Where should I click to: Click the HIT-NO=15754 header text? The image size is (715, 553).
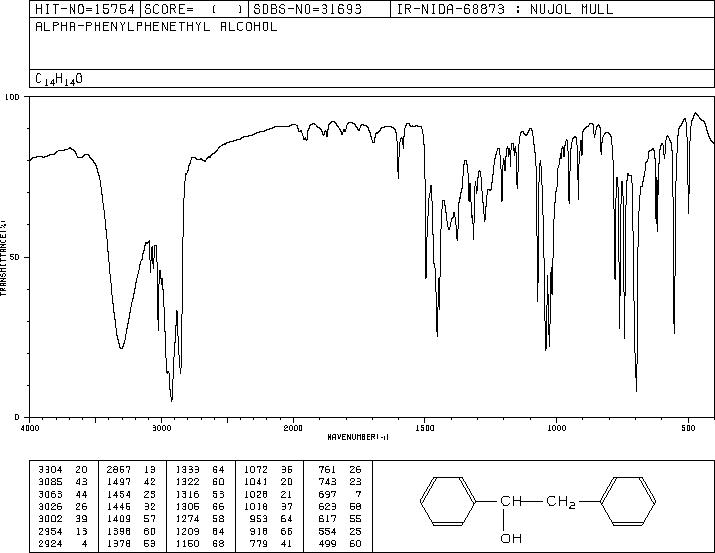point(85,9)
